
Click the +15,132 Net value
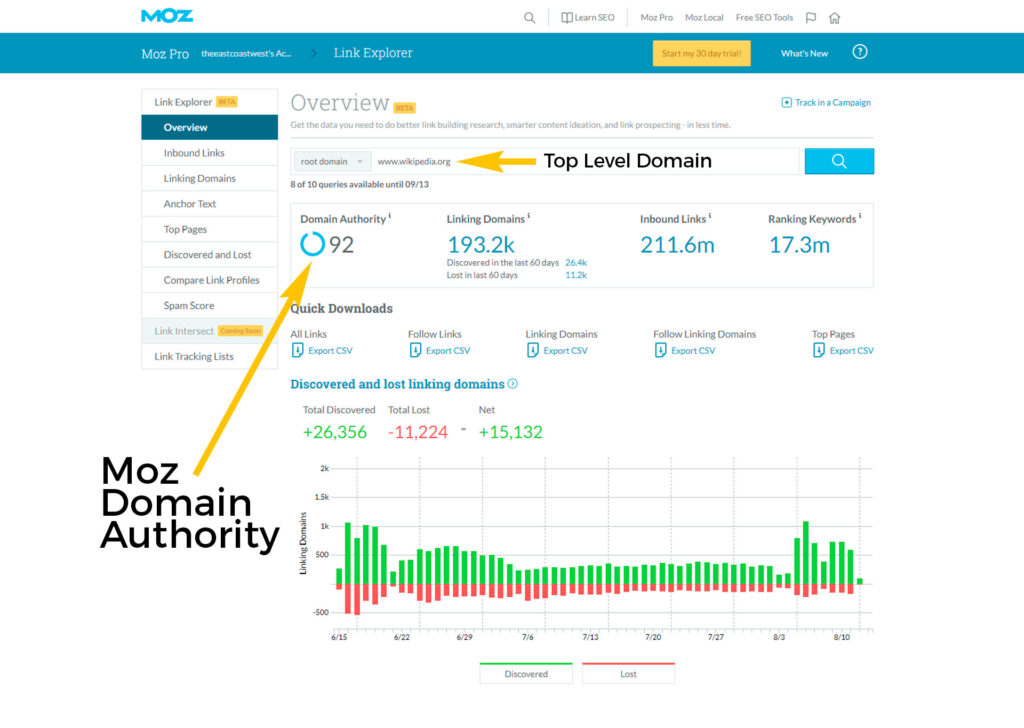pyautogui.click(x=510, y=432)
